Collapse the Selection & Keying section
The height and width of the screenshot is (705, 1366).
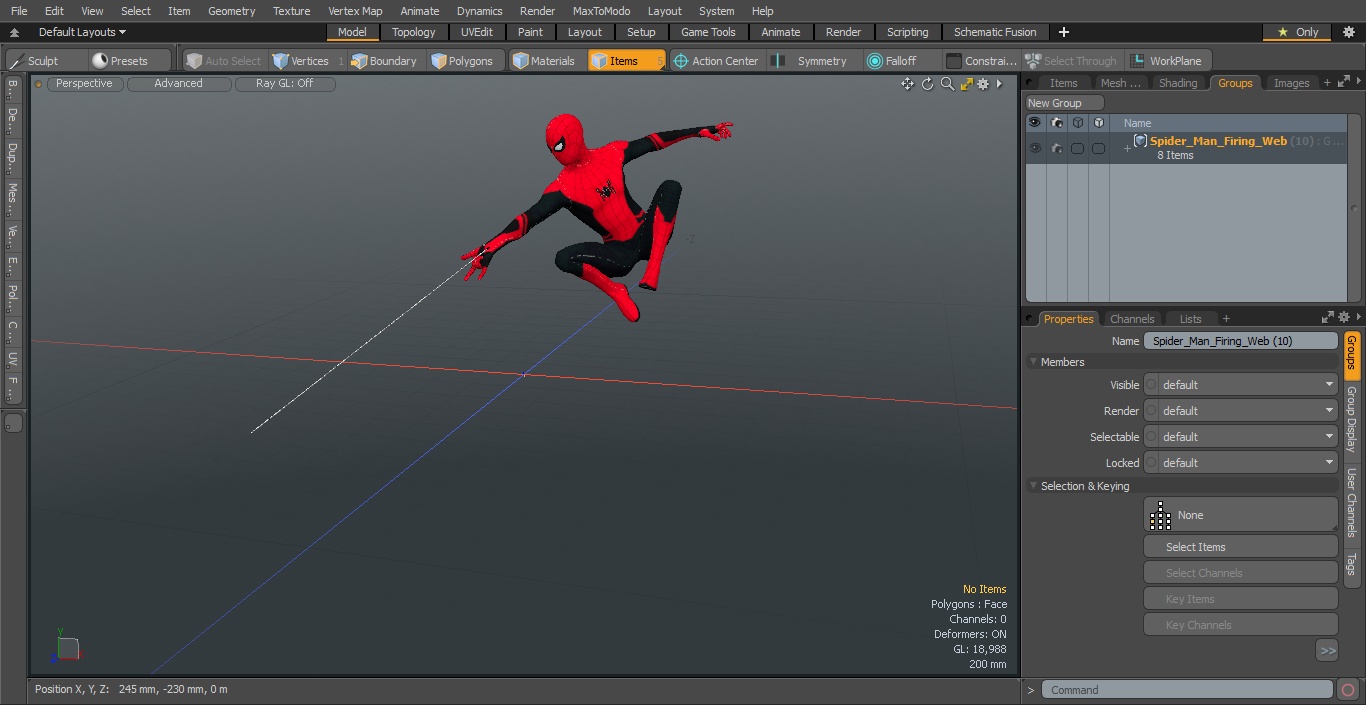1033,486
